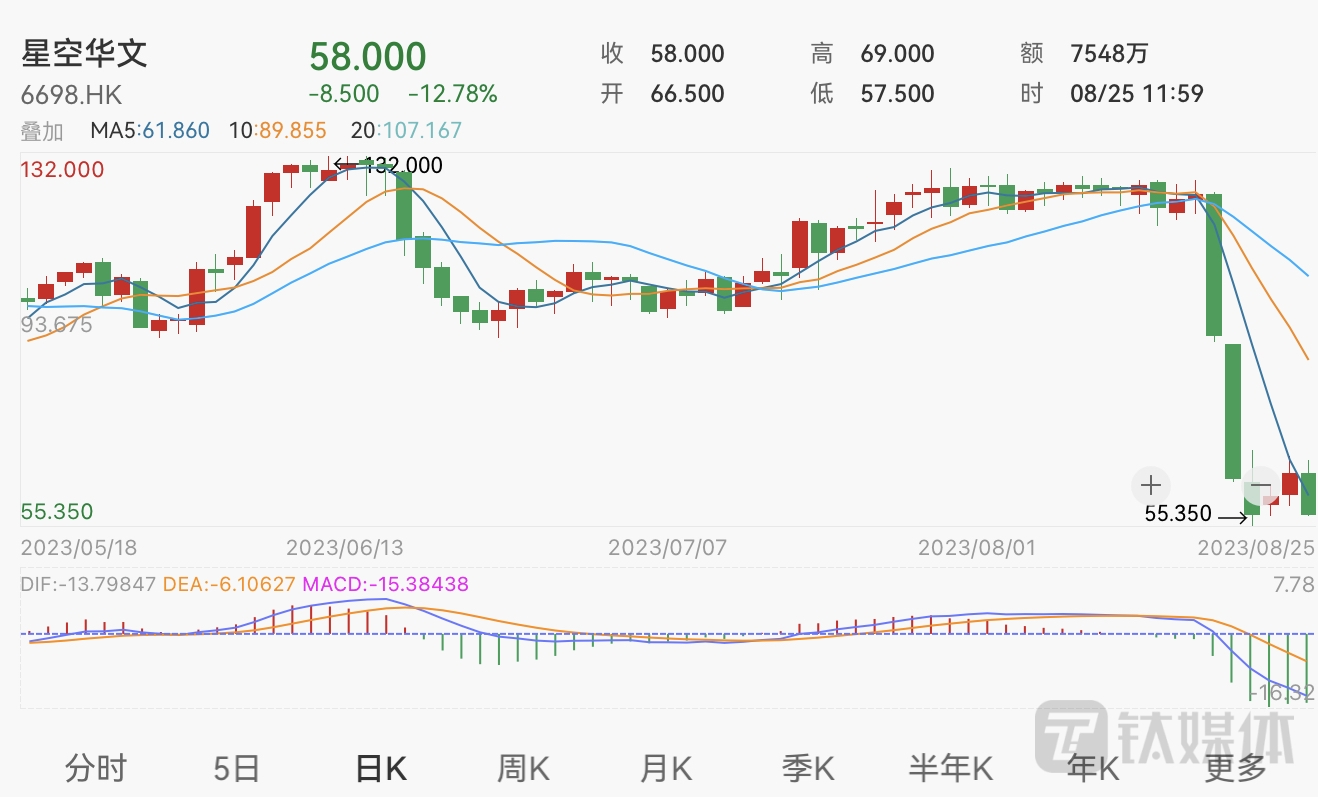This screenshot has width=1318, height=797.
Task: Click the turnover amount 7548万
Action: tap(1109, 53)
